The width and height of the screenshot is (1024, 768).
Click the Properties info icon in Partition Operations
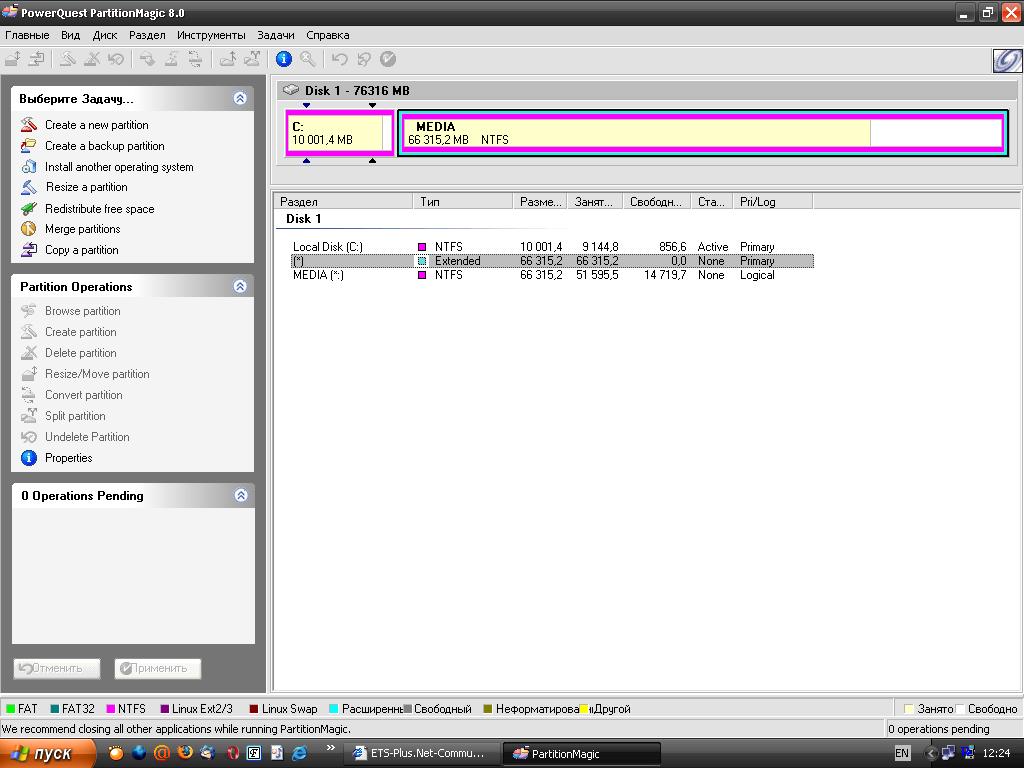(28, 458)
